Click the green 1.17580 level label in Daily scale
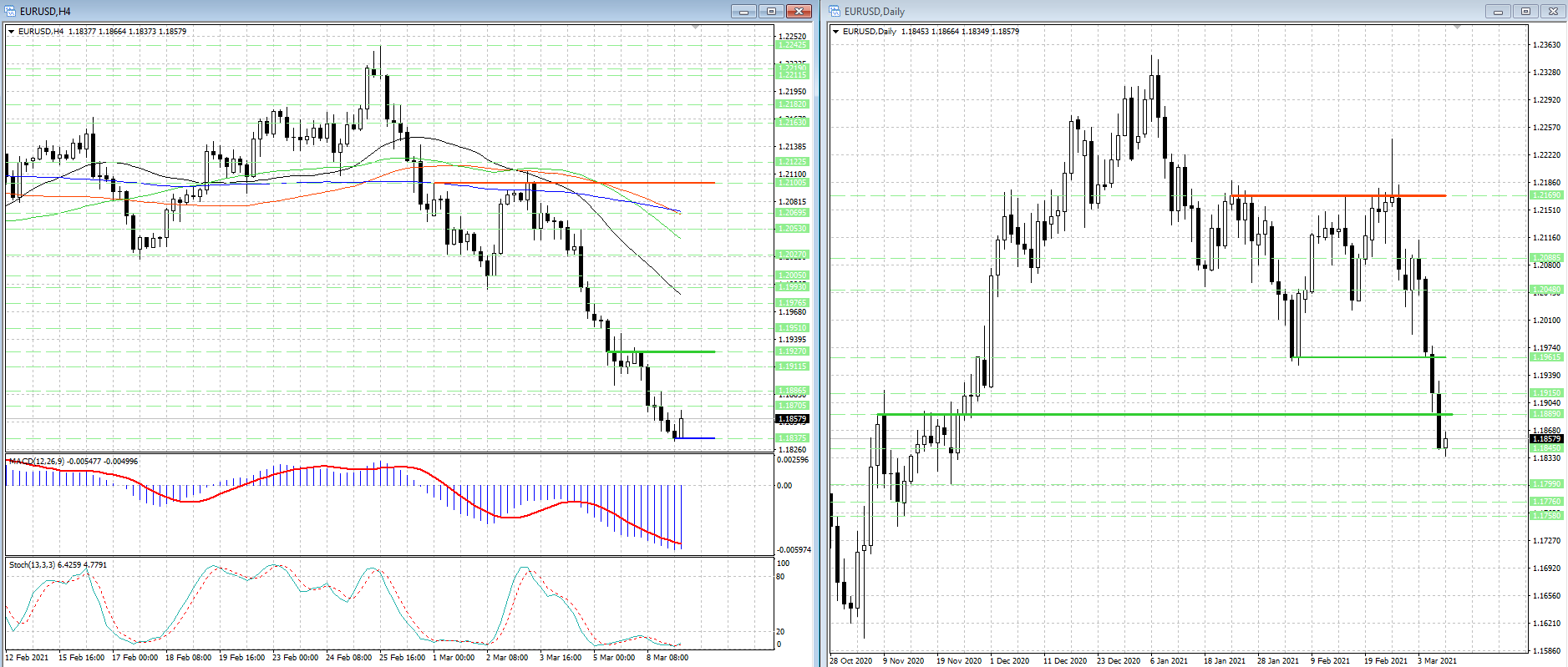1568x667 pixels. point(1545,515)
